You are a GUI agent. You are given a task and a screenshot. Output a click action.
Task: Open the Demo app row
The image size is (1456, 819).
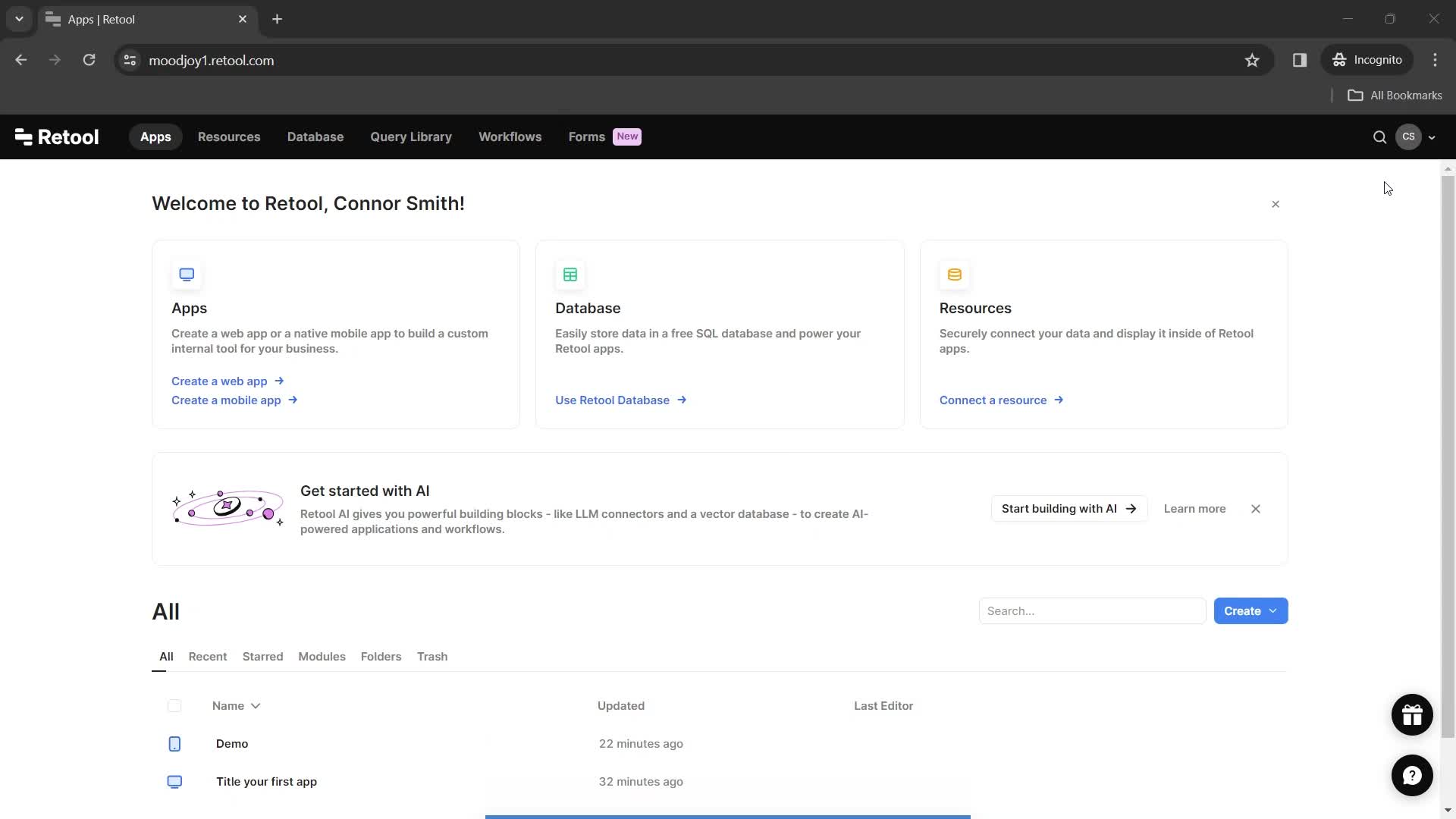coord(720,744)
